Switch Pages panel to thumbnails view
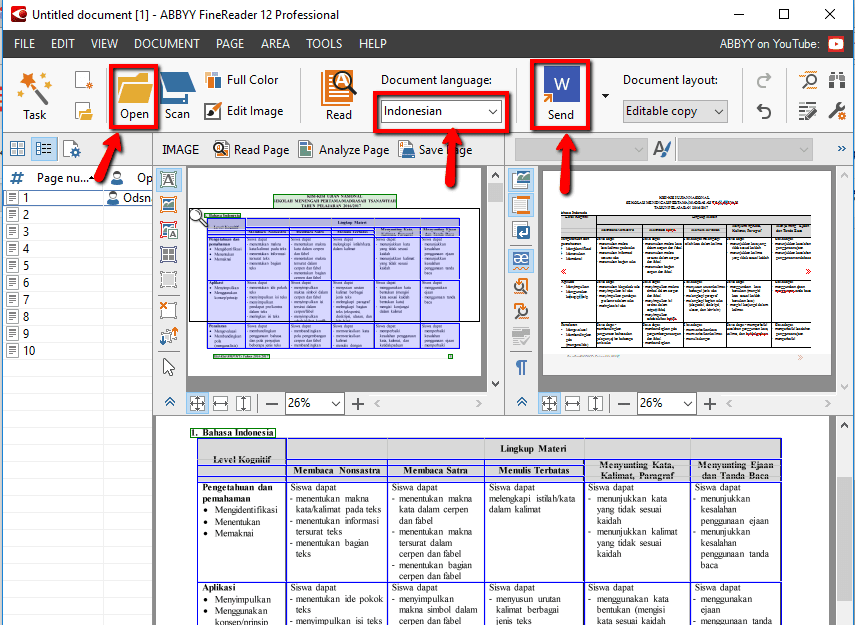Image resolution: width=855 pixels, height=625 pixels. 16,149
